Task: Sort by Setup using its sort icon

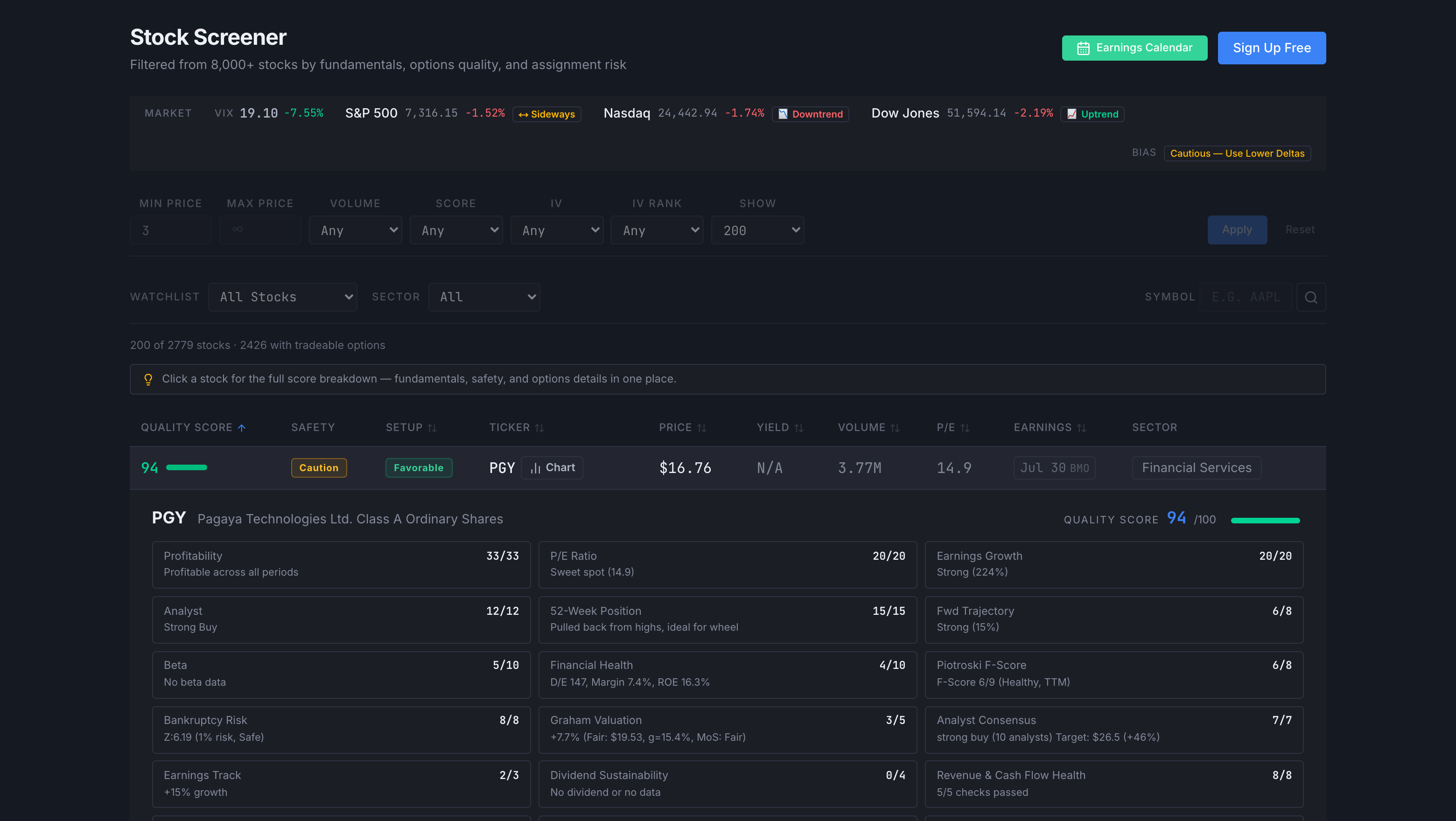Action: (433, 428)
